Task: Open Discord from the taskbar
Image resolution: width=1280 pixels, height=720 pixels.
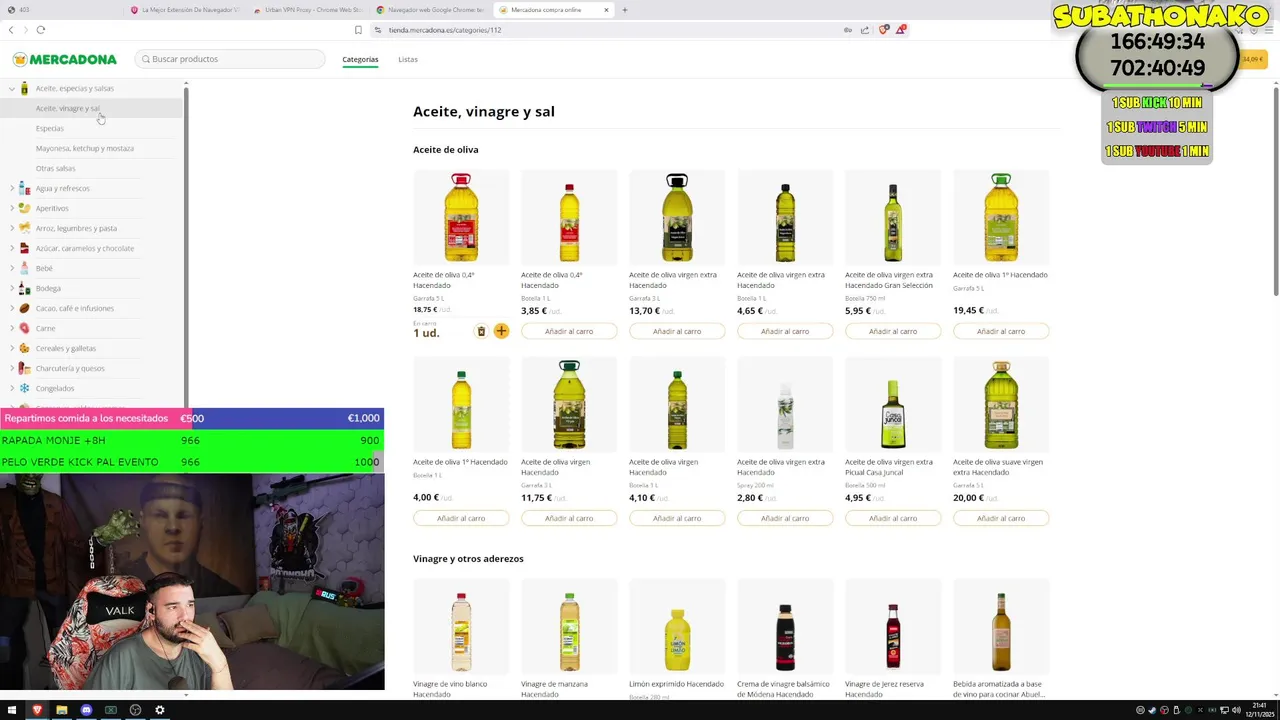Action: [x=86, y=710]
